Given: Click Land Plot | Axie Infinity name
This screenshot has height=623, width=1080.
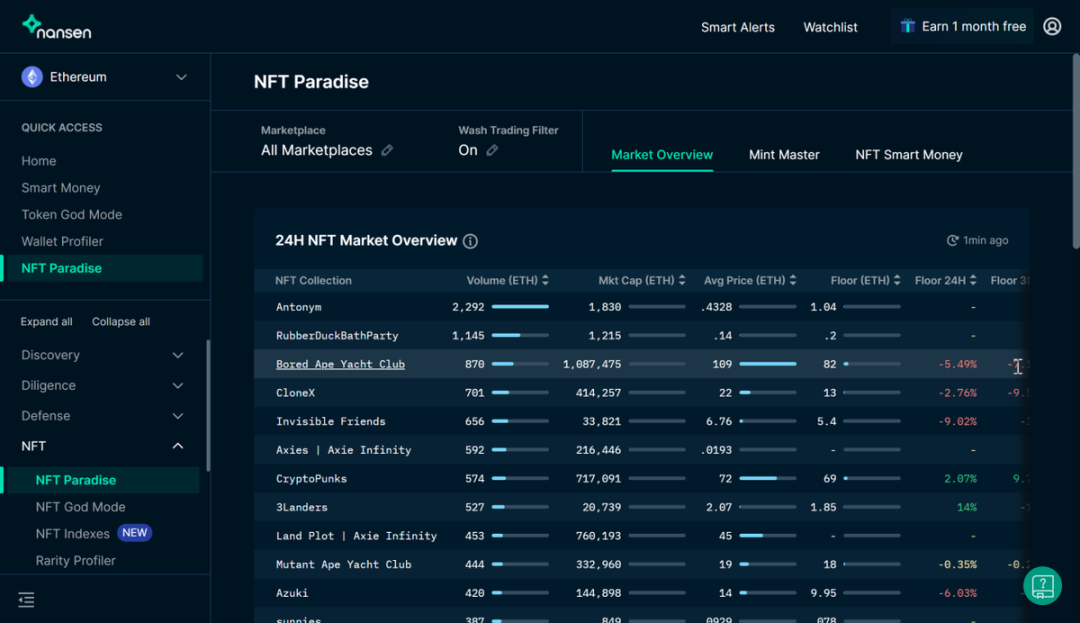Looking at the screenshot, I should click(356, 536).
